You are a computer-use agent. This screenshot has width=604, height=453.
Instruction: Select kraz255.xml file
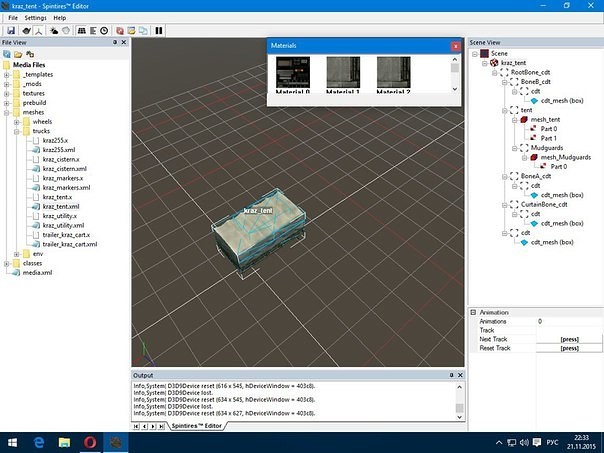tap(59, 150)
